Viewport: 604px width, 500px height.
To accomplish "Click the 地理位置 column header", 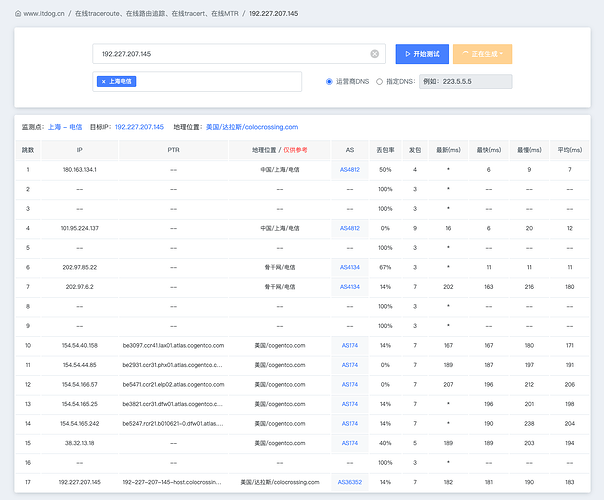I will click(x=280, y=150).
